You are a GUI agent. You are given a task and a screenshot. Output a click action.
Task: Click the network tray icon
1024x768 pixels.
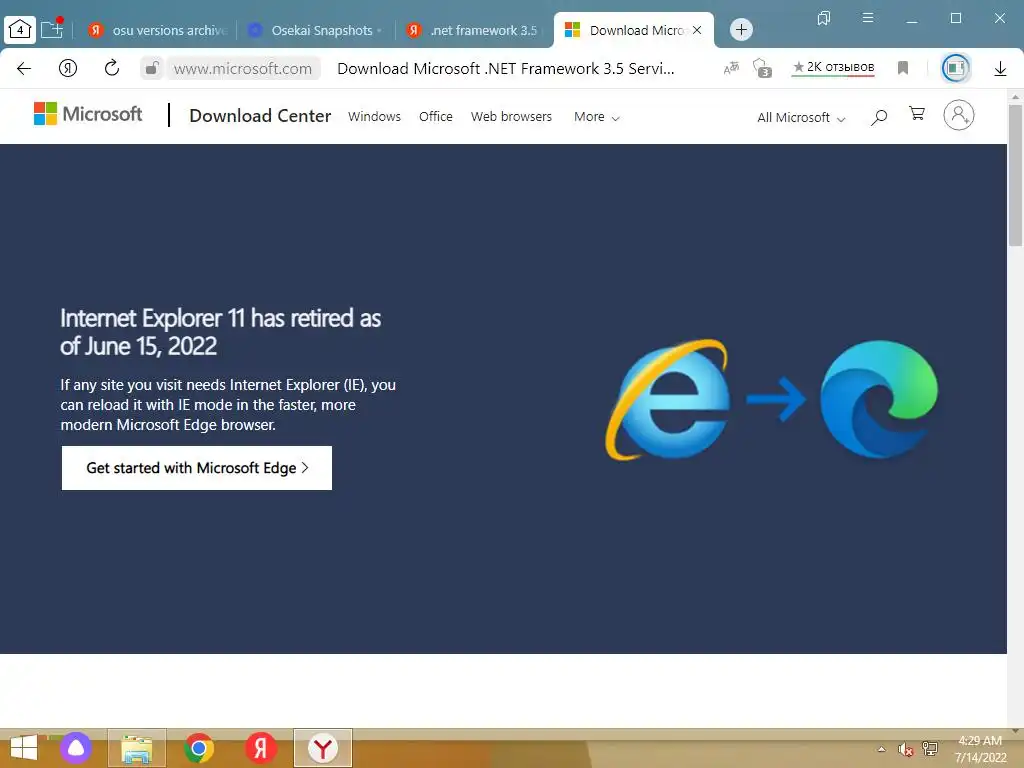(x=929, y=749)
